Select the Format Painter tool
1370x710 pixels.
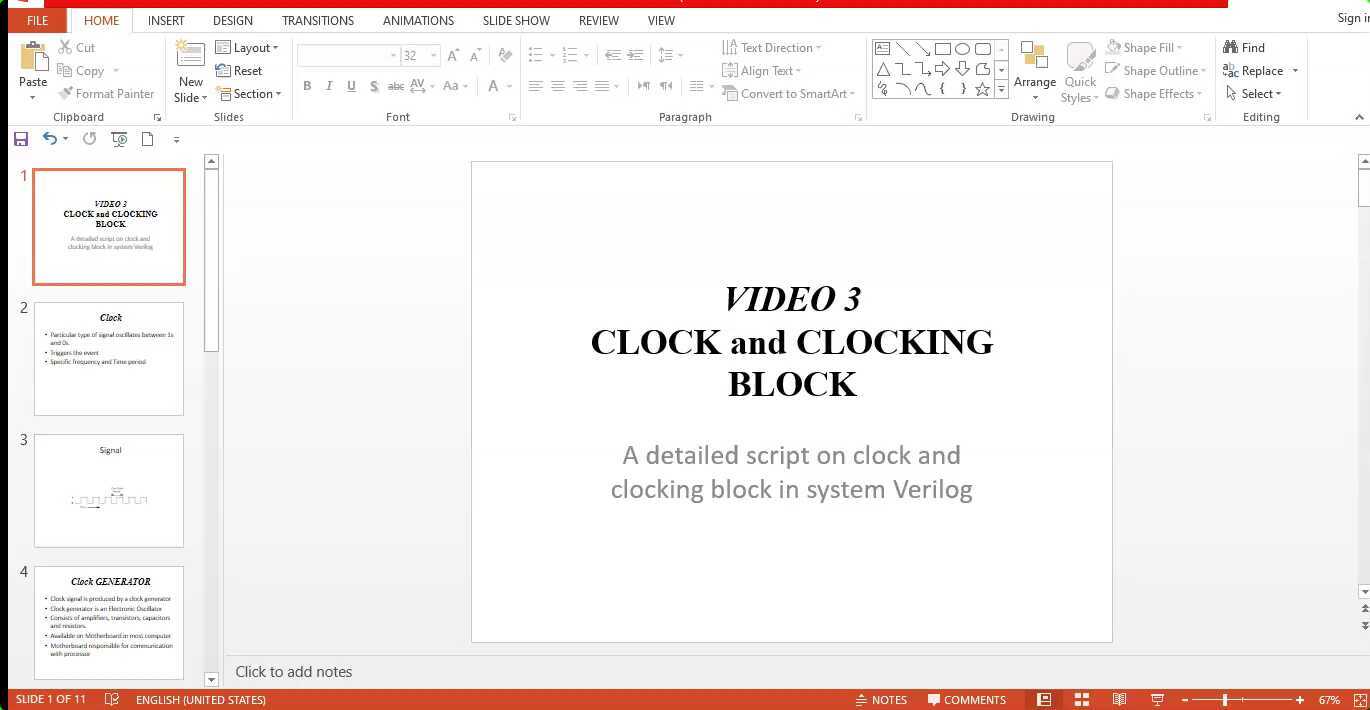click(107, 93)
